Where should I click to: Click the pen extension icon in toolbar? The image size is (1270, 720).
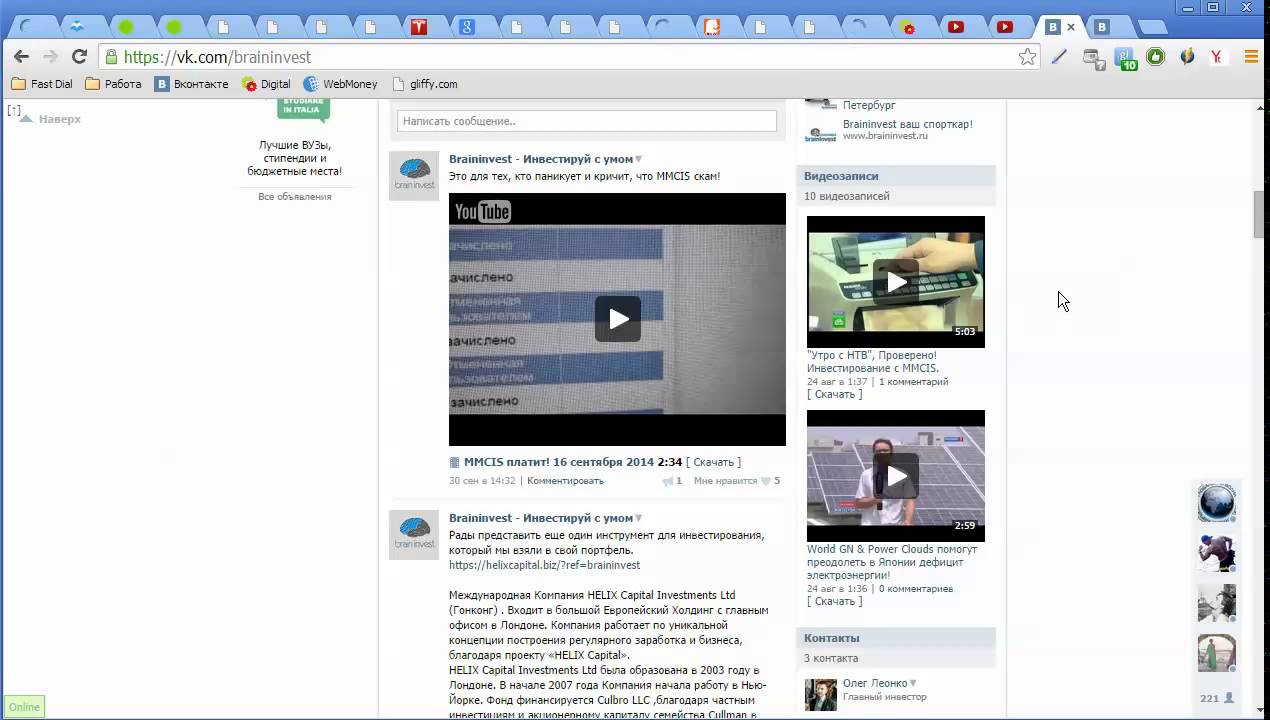point(1059,57)
